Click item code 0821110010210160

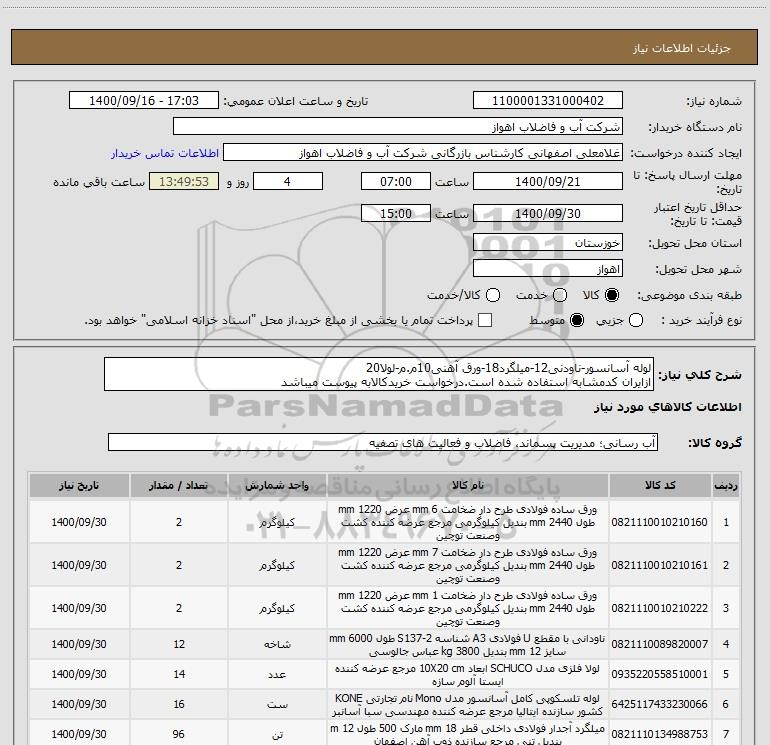point(660,522)
